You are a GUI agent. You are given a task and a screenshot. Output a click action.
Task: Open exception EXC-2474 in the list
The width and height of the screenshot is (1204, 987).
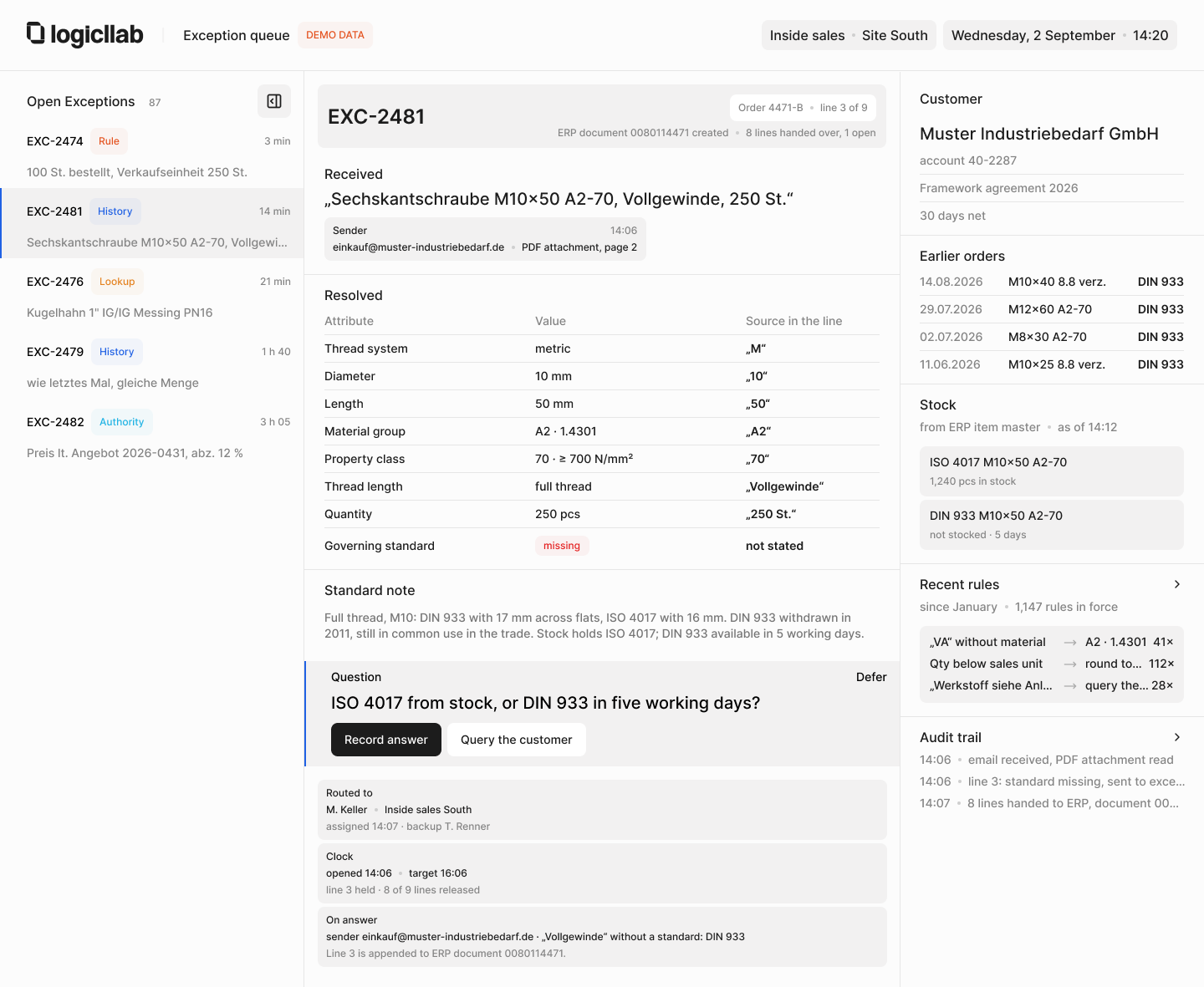tap(151, 153)
